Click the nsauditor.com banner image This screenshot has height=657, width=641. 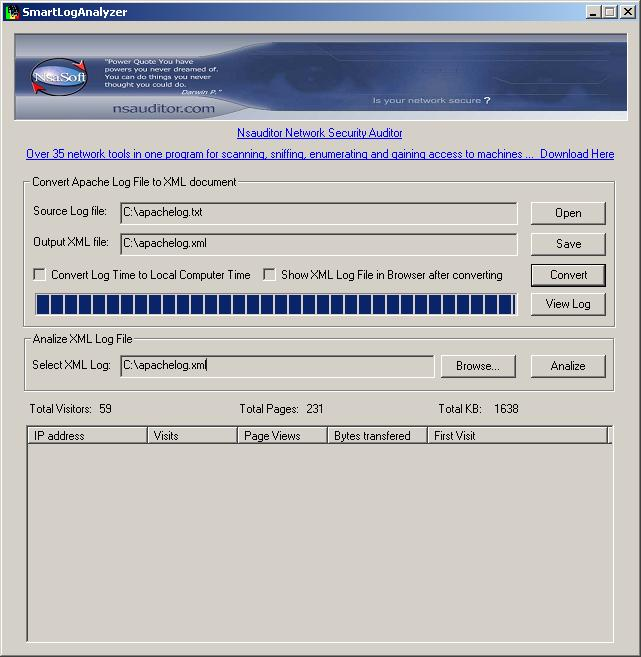click(x=319, y=77)
